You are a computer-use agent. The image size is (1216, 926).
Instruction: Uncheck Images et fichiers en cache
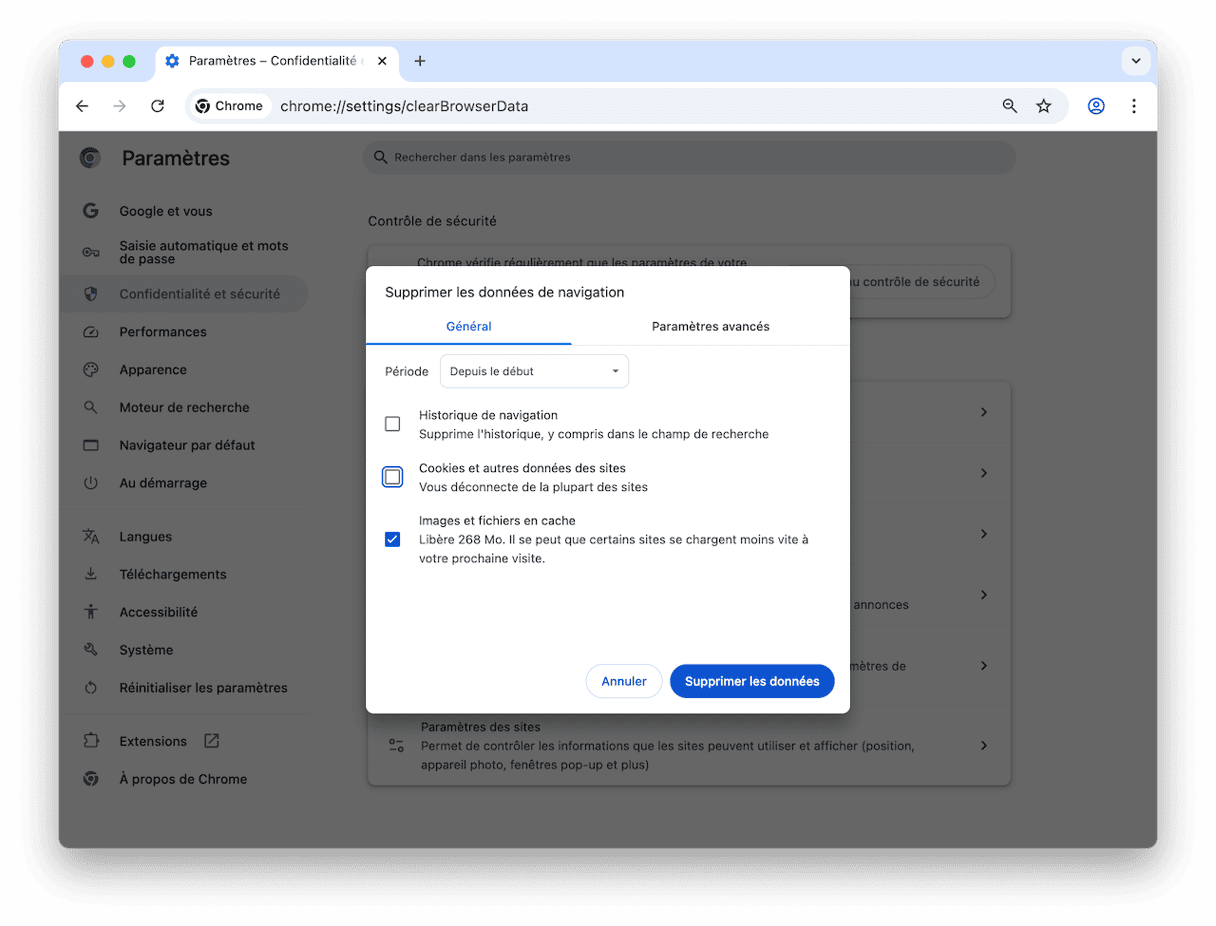tap(393, 539)
